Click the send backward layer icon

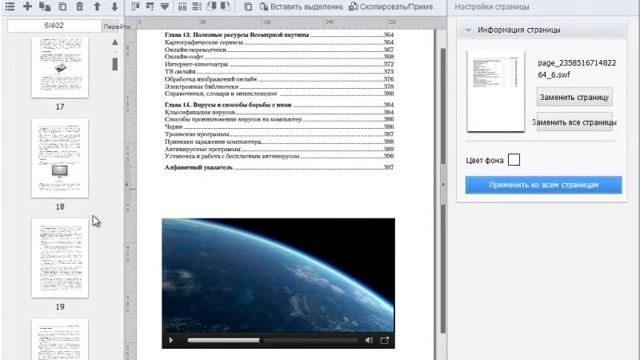pyautogui.click(x=225, y=7)
